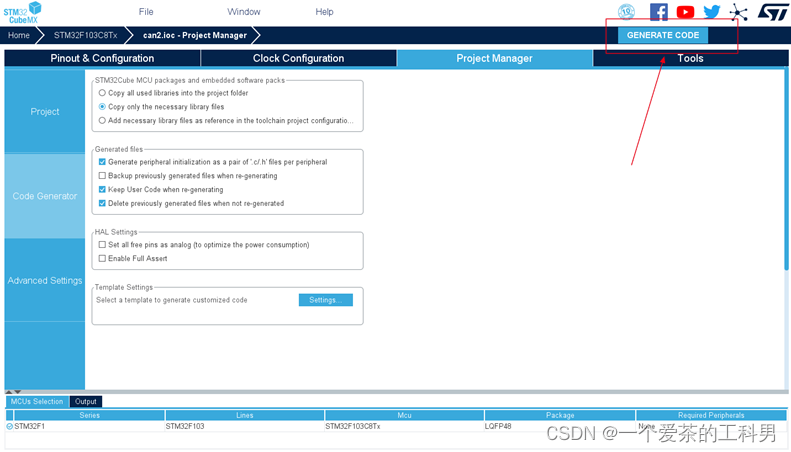Open the Facebook icon link

658,12
